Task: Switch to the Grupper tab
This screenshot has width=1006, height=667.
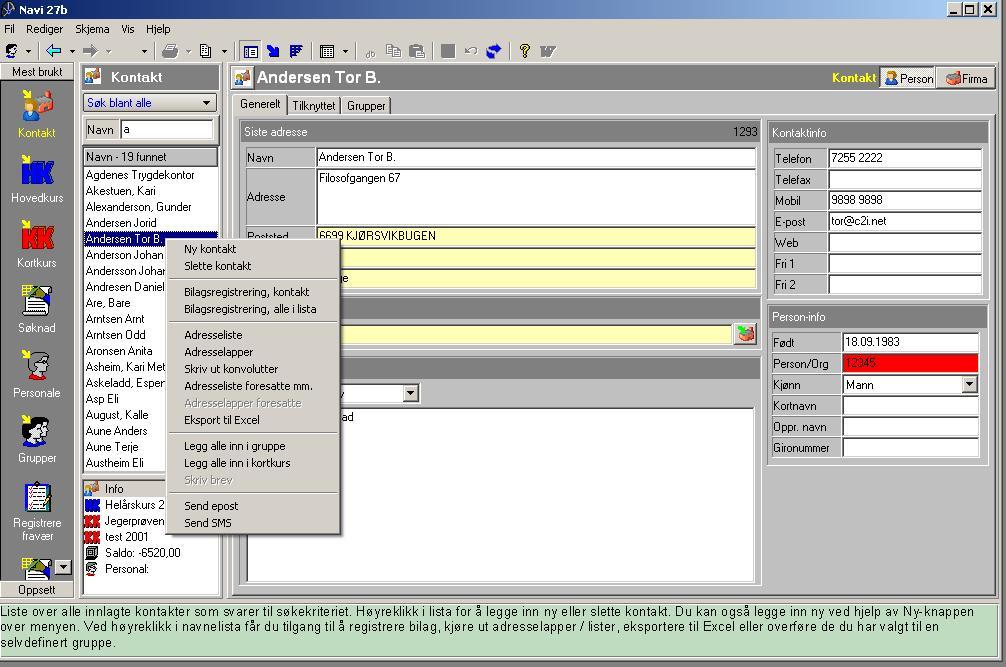Action: coord(366,106)
